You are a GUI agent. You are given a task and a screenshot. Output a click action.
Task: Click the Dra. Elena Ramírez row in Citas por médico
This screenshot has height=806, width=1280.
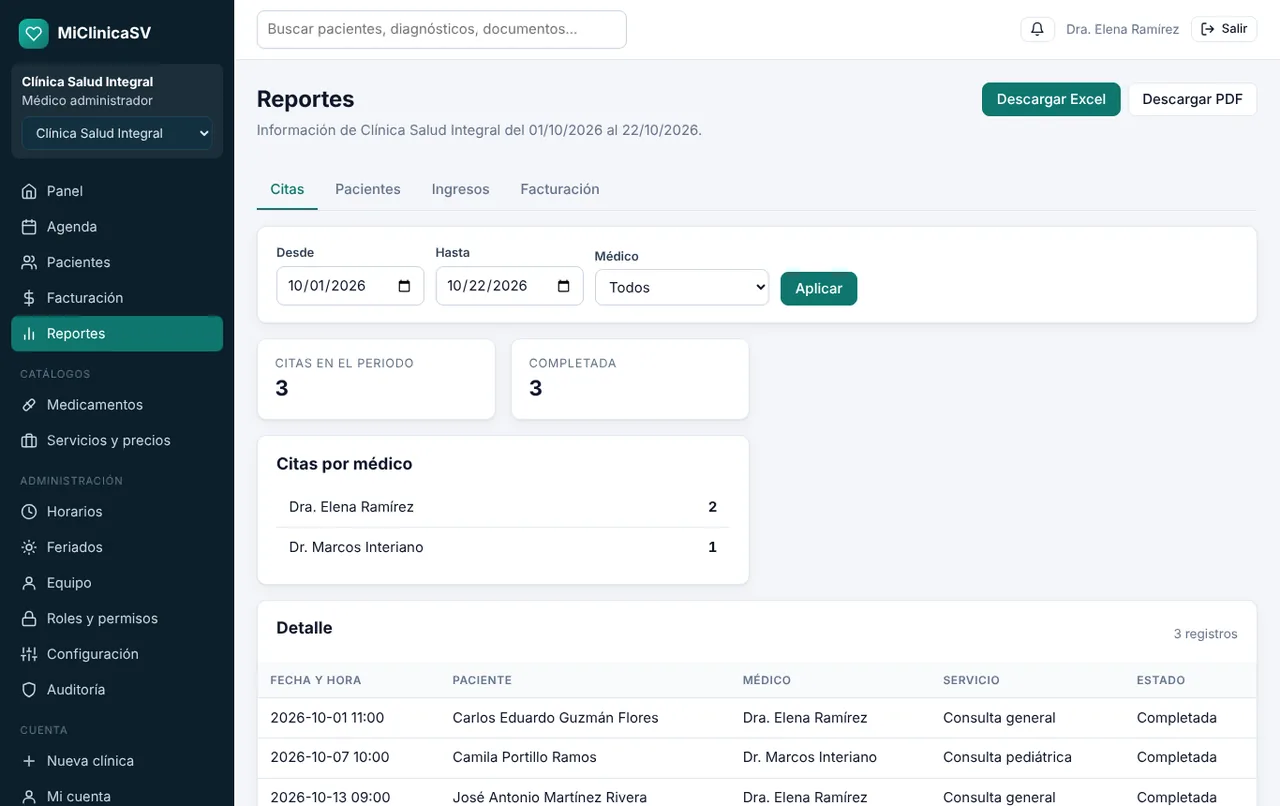tap(503, 507)
